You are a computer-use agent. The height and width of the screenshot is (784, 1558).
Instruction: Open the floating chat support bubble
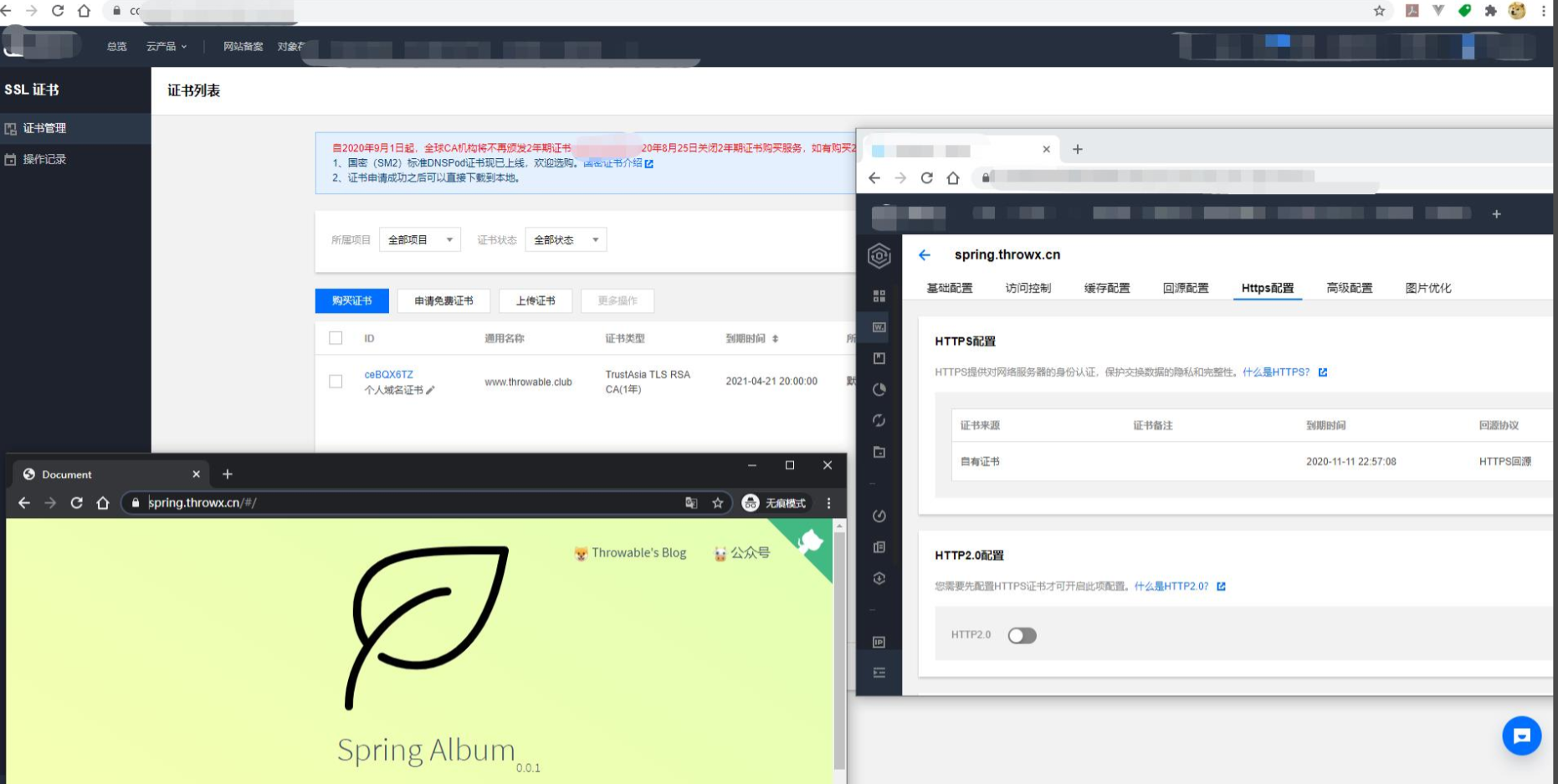(x=1522, y=735)
